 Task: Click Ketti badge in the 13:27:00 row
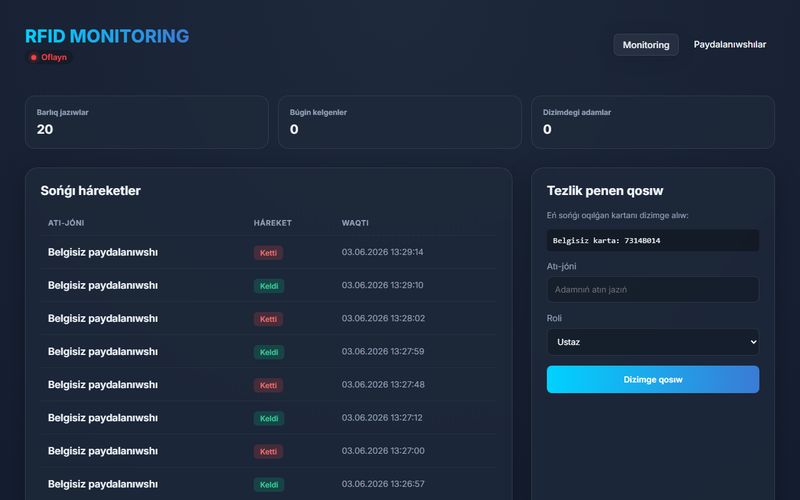click(x=268, y=452)
